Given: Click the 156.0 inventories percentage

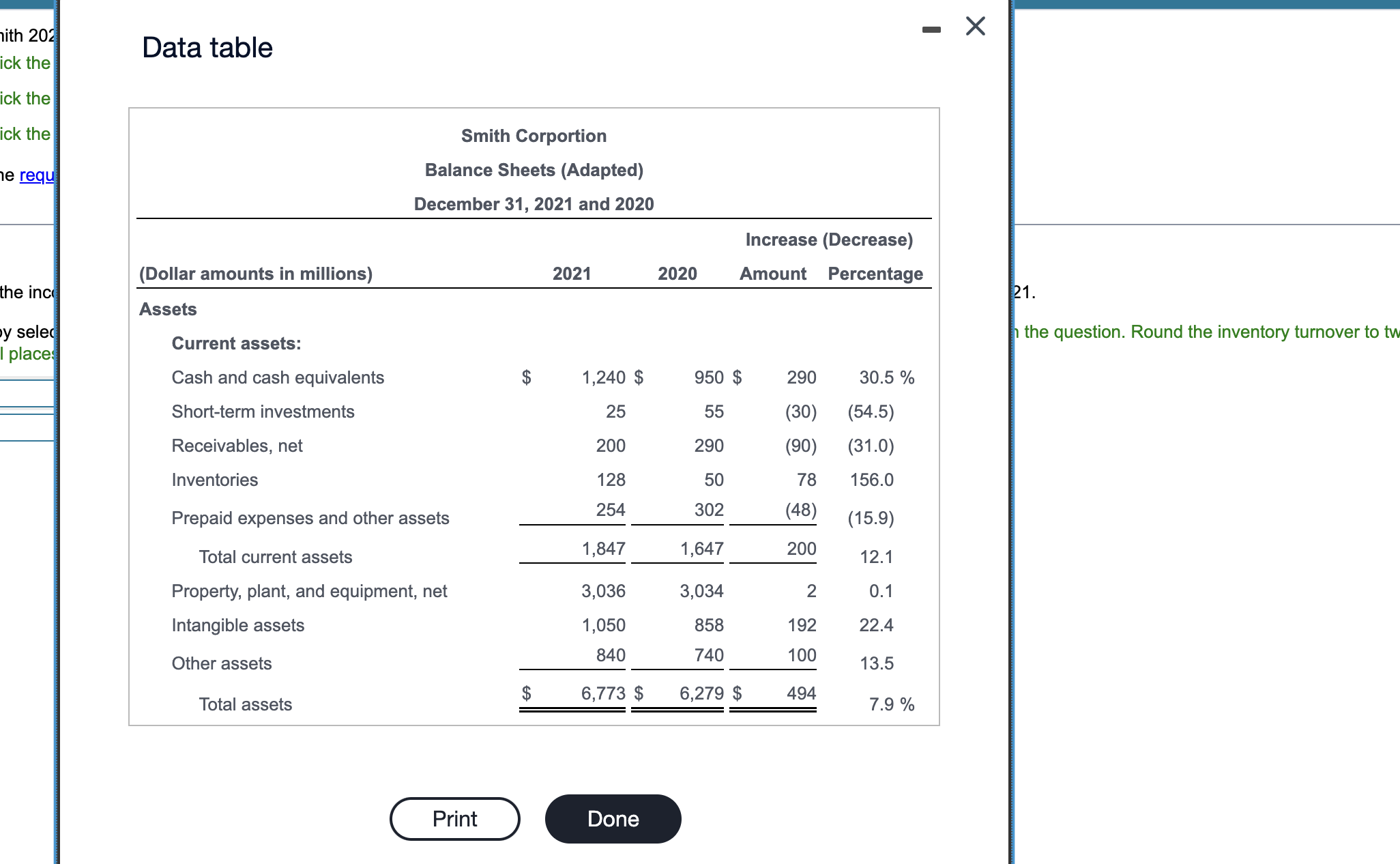Looking at the screenshot, I should tap(871, 480).
